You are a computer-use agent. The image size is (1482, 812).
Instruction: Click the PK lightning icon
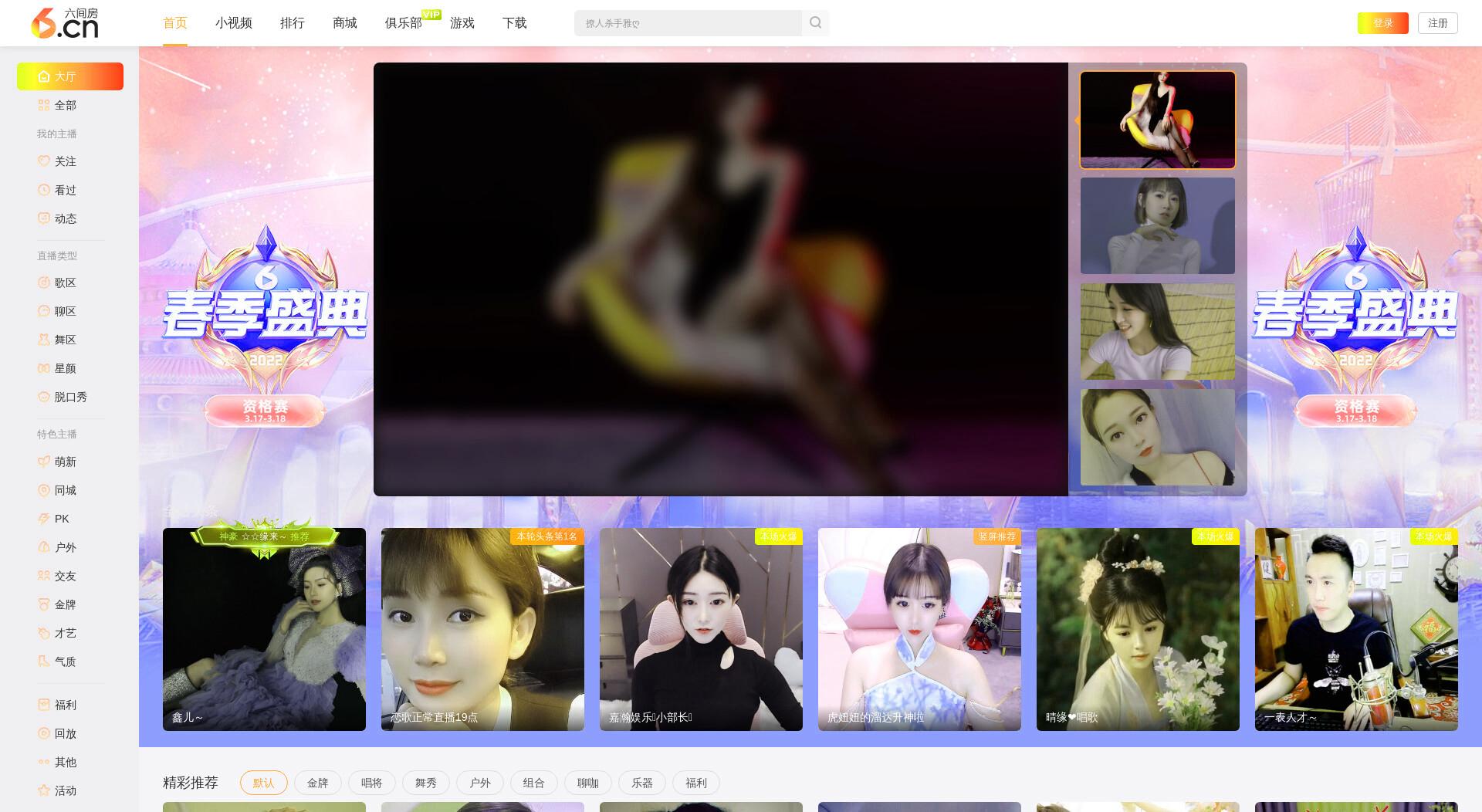tap(44, 519)
